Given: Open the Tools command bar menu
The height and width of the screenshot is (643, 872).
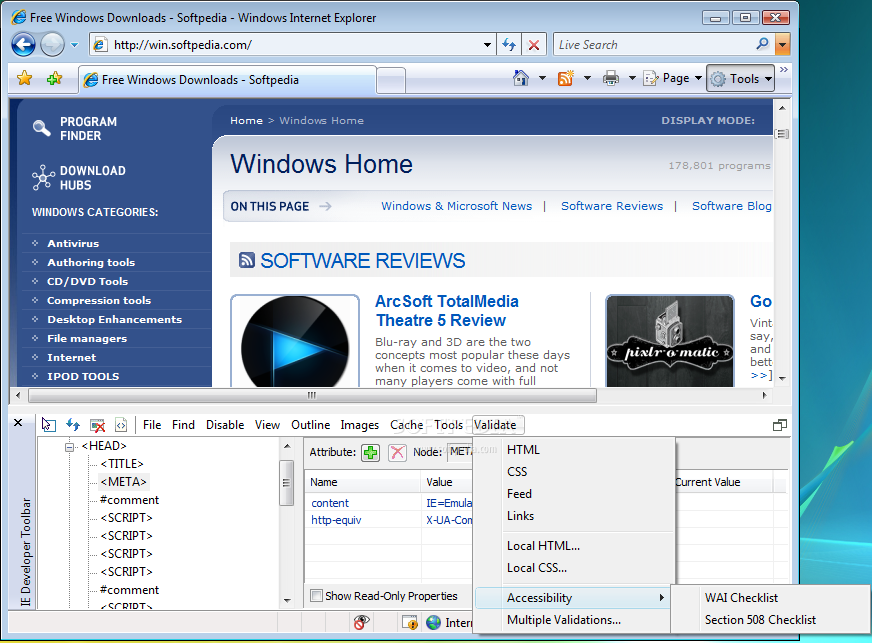Looking at the screenshot, I should 740,78.
